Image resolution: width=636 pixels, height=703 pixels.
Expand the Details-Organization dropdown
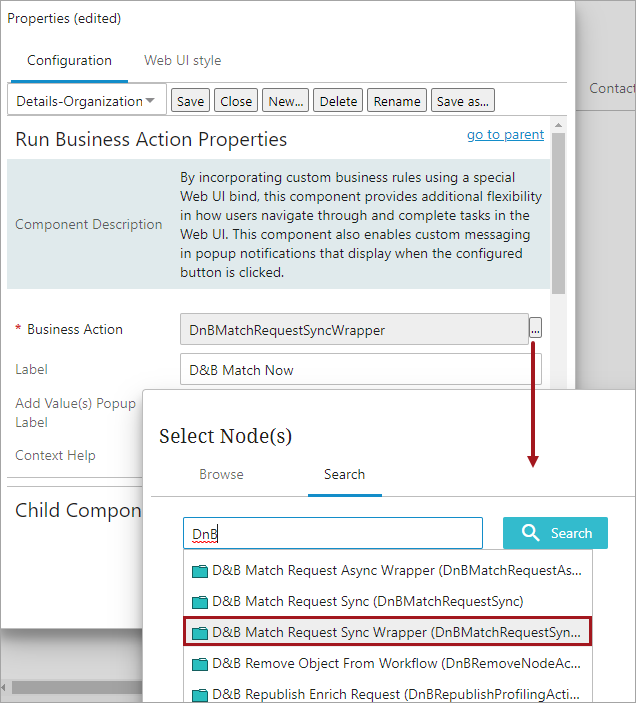point(86,101)
